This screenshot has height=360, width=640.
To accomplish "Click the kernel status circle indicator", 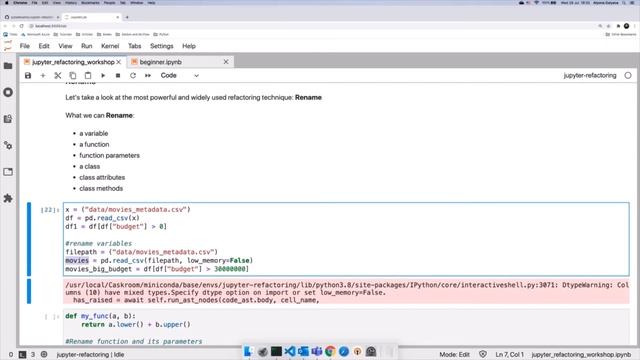I will click(x=628, y=76).
